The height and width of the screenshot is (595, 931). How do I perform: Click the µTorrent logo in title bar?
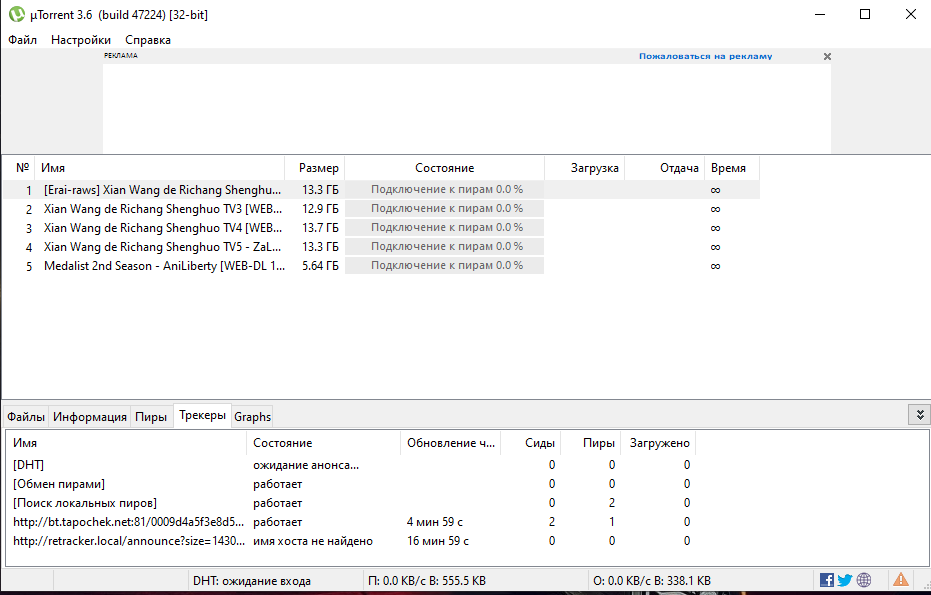(x=17, y=14)
